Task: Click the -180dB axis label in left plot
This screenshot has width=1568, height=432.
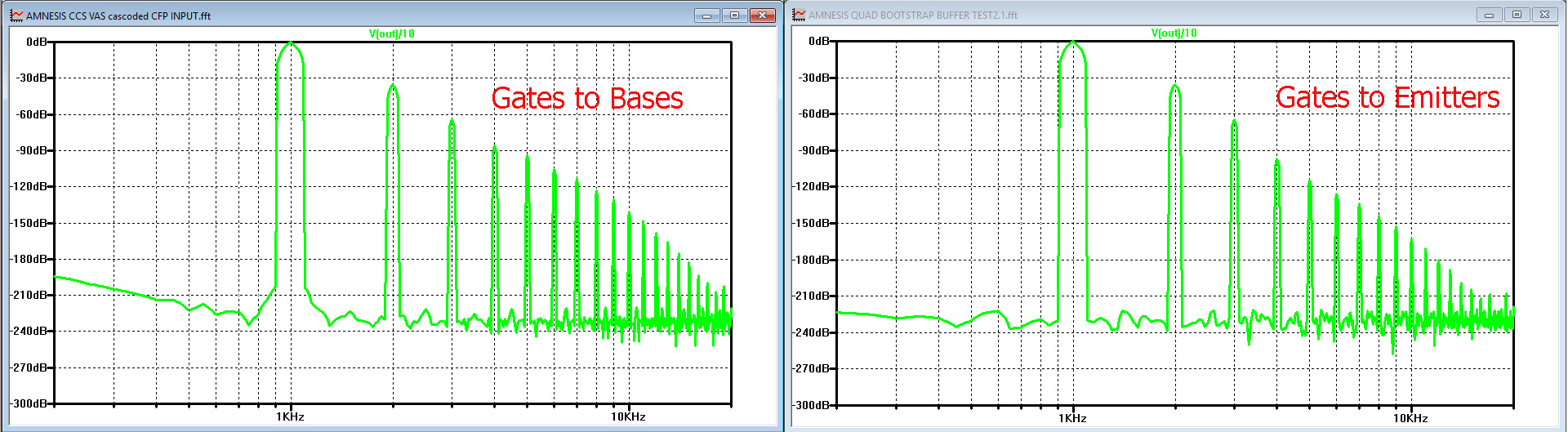Action: (x=29, y=259)
